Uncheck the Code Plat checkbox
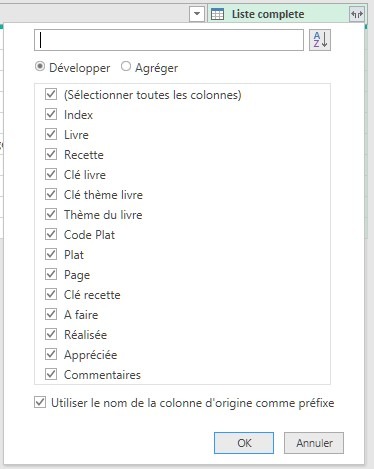This screenshot has width=374, height=469. coord(51,234)
